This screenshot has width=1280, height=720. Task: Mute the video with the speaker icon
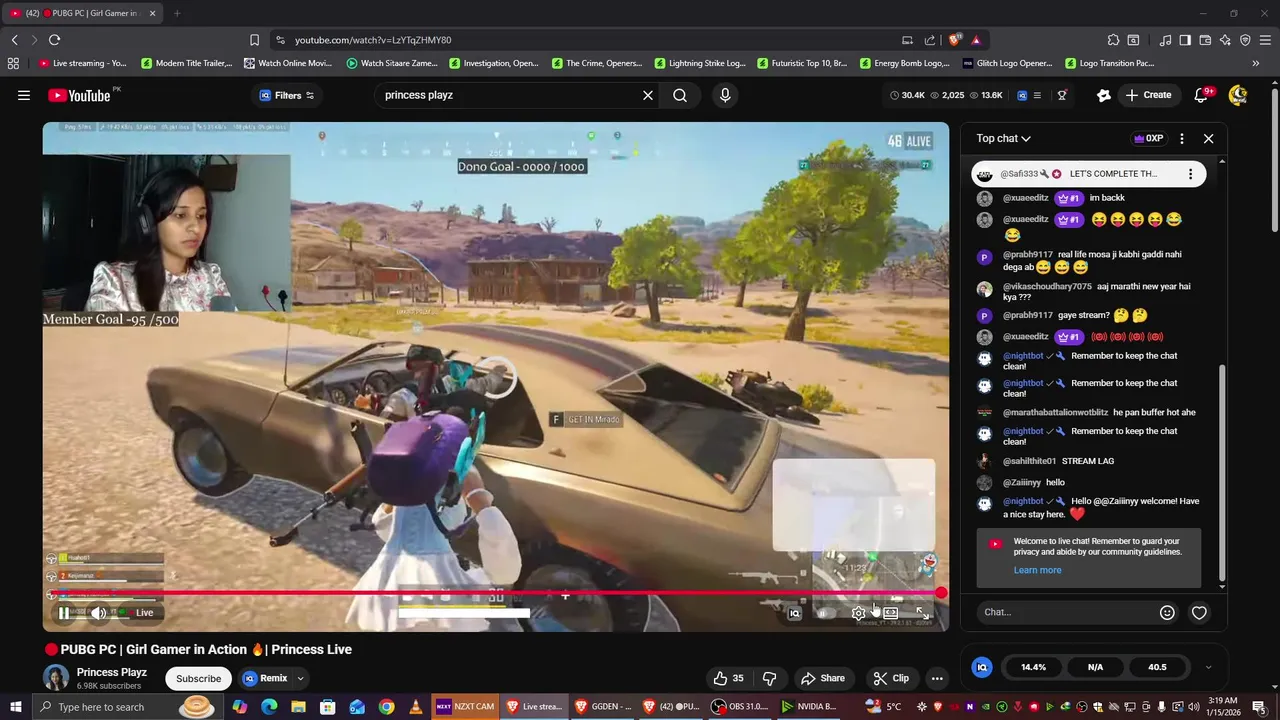click(98, 613)
